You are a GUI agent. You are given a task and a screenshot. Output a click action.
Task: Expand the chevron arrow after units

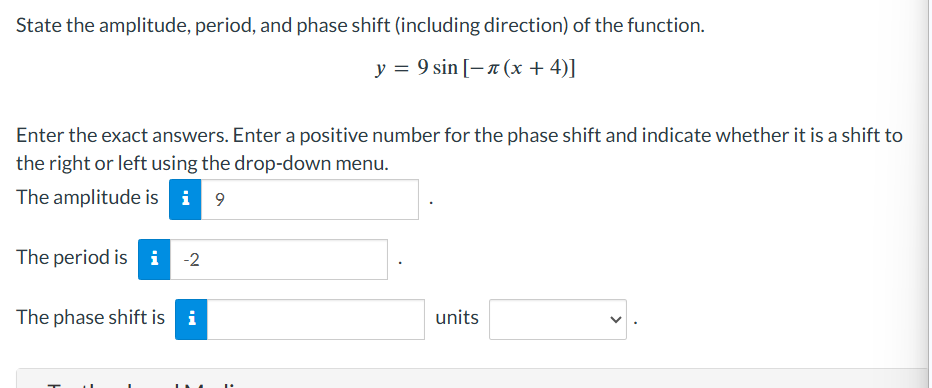[615, 320]
